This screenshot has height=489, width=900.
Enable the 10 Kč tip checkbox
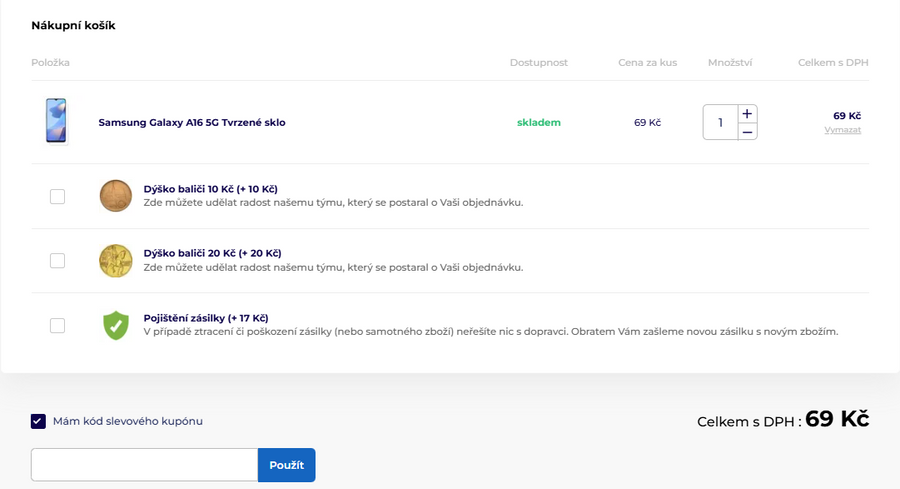pos(57,196)
